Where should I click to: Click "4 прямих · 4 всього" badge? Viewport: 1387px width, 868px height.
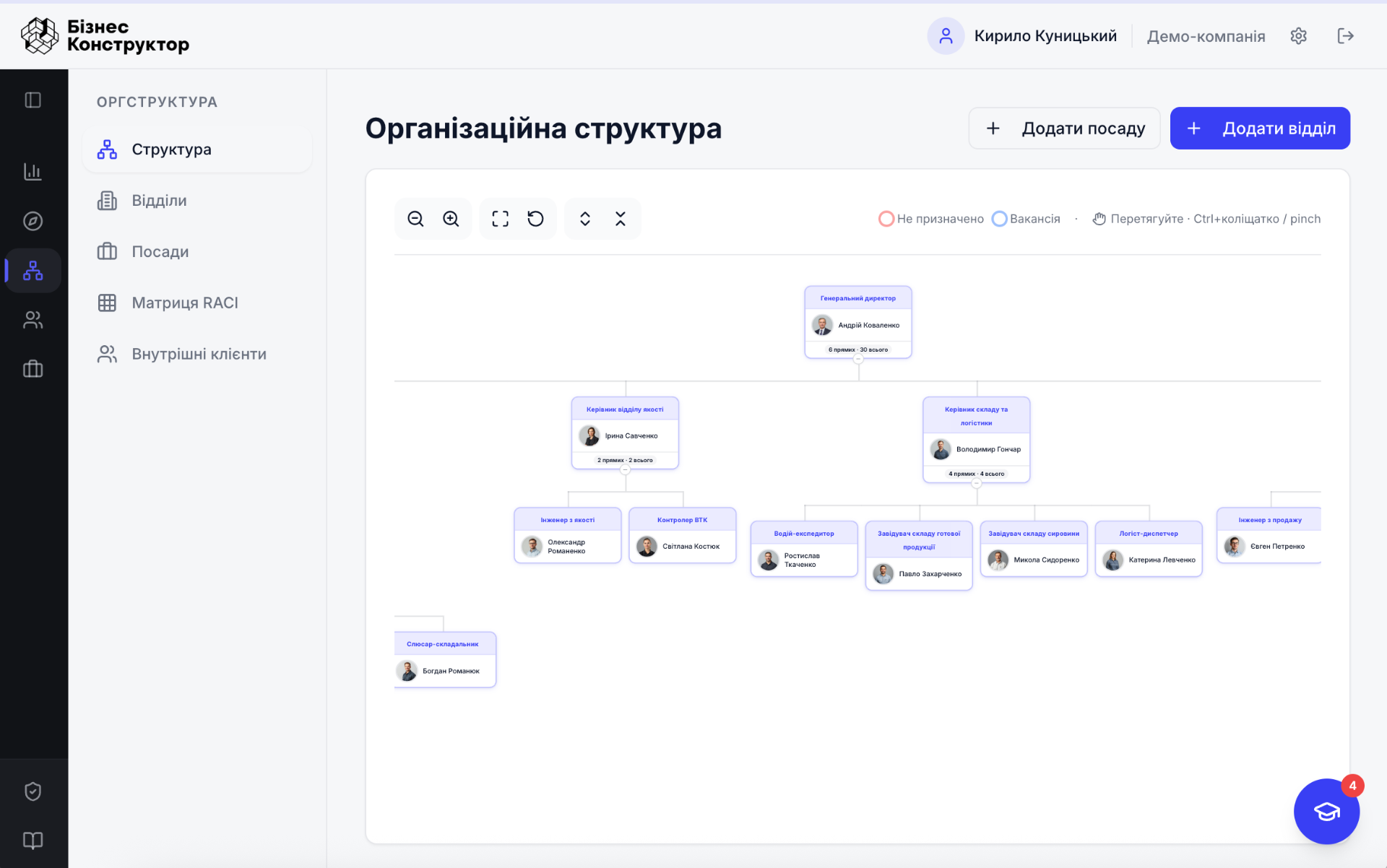click(x=977, y=474)
